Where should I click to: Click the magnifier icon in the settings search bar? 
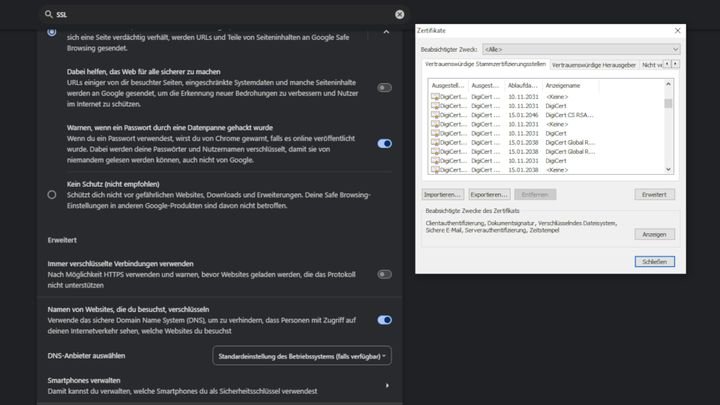click(48, 14)
